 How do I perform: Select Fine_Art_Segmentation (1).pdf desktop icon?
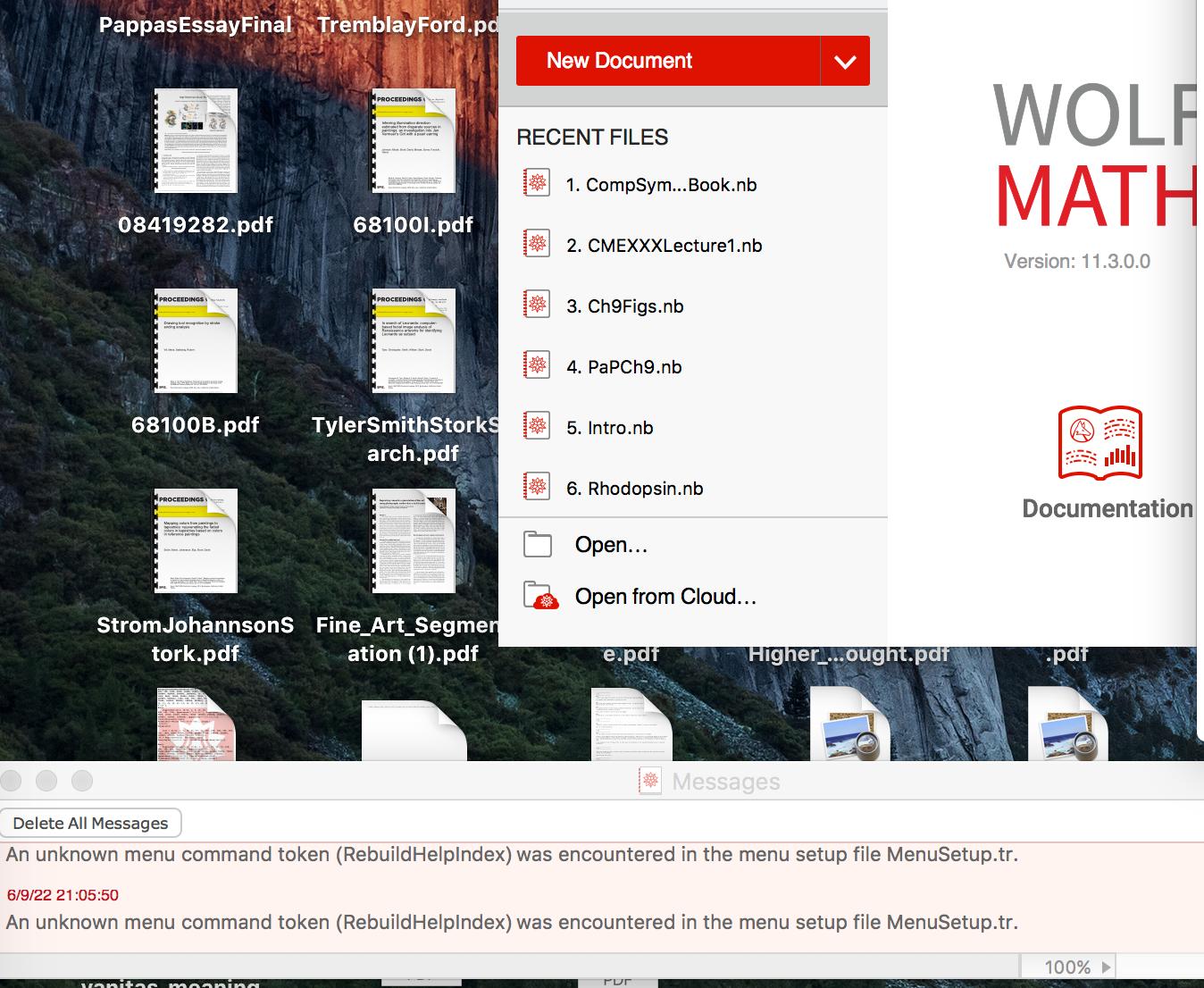[x=414, y=540]
